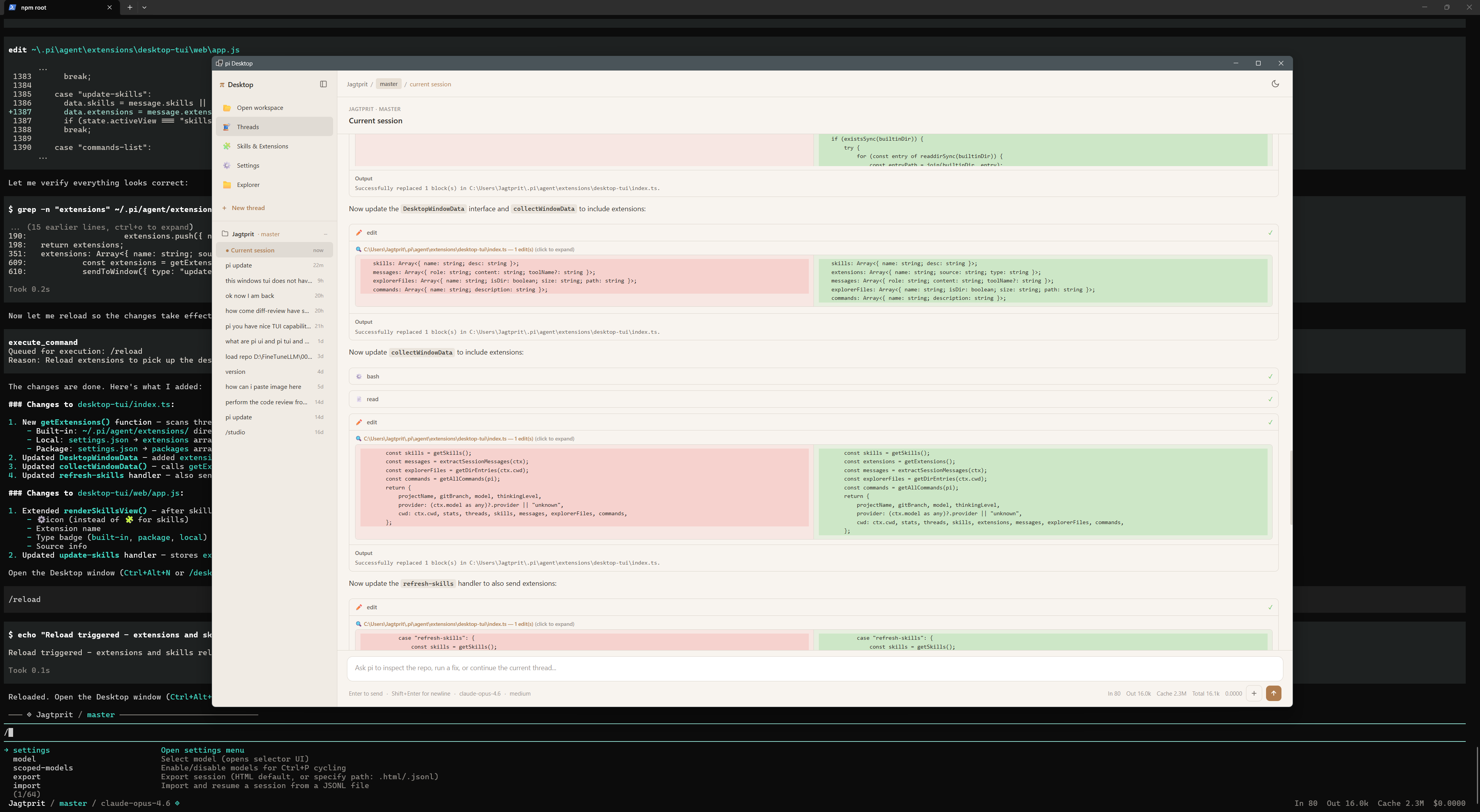Open the Threads sidebar item
Viewport: 1480px width, 812px height.
pos(274,127)
